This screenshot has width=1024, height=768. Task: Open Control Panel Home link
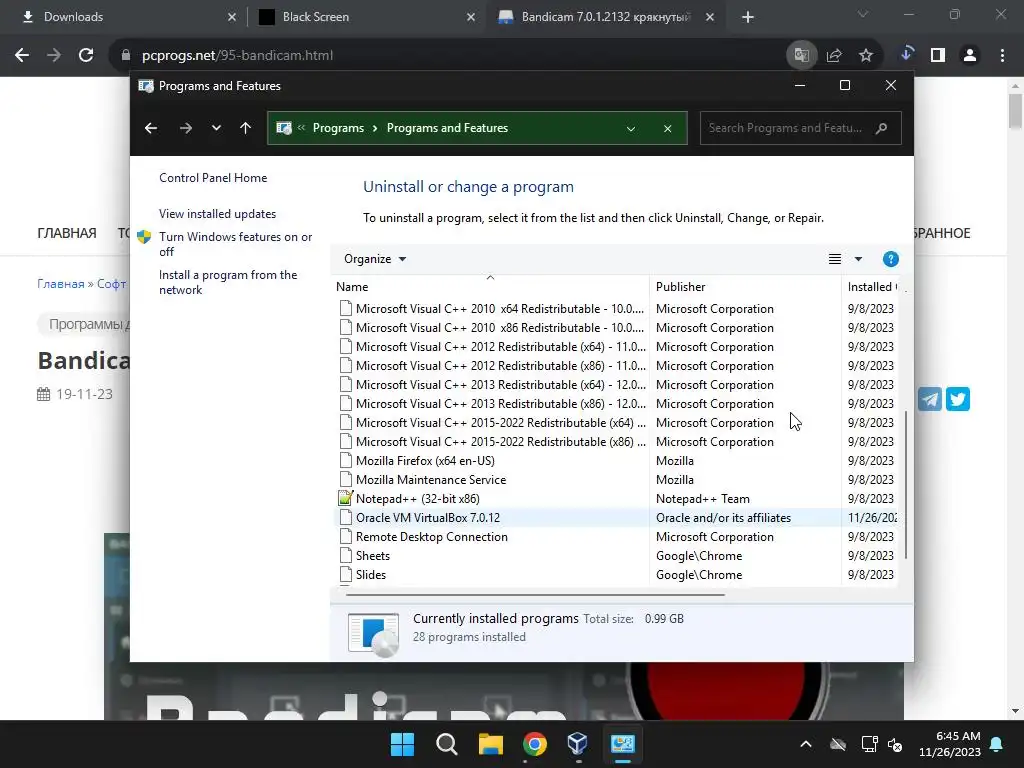click(x=213, y=178)
